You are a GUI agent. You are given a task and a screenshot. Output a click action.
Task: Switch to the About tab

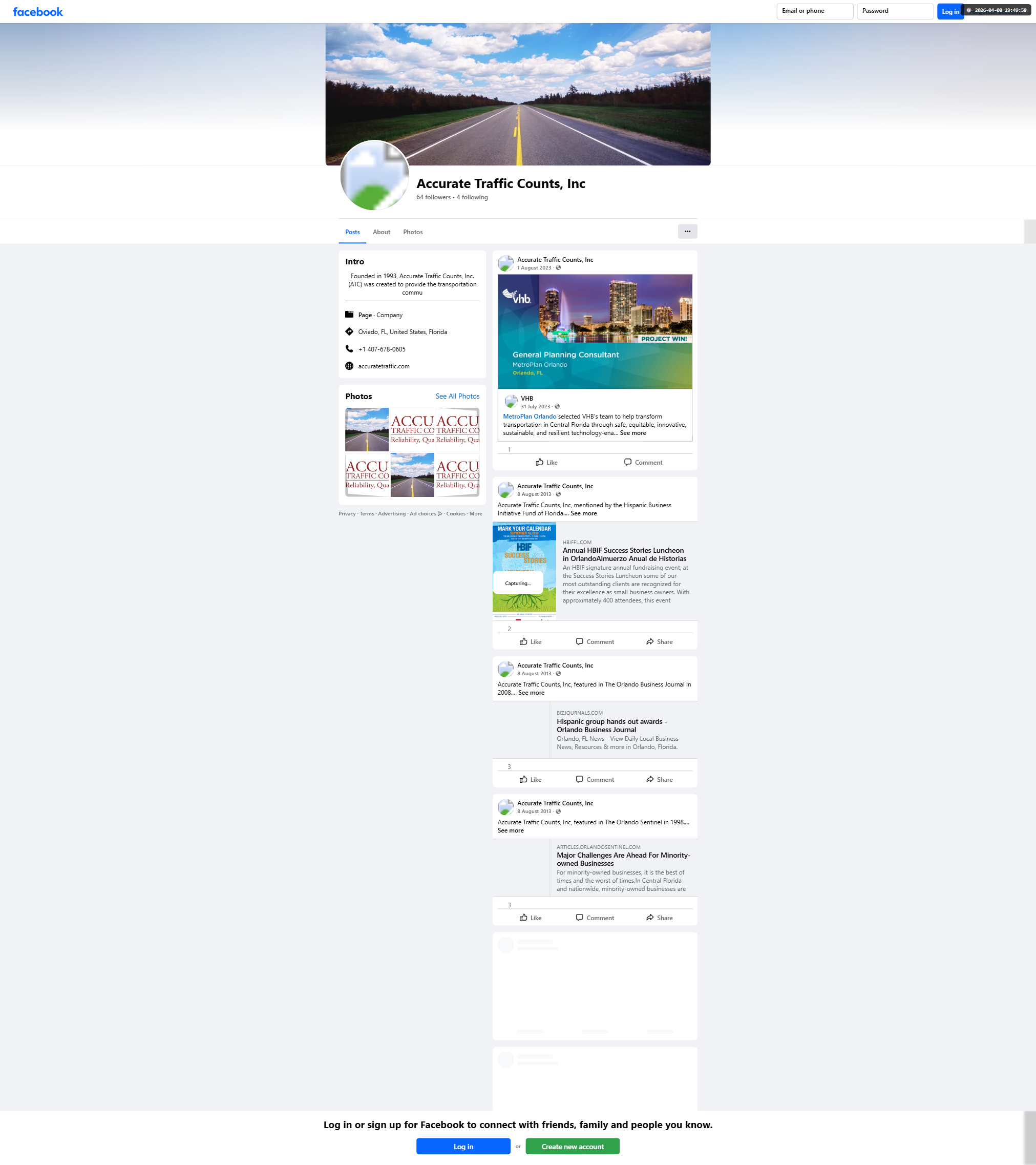[381, 232]
